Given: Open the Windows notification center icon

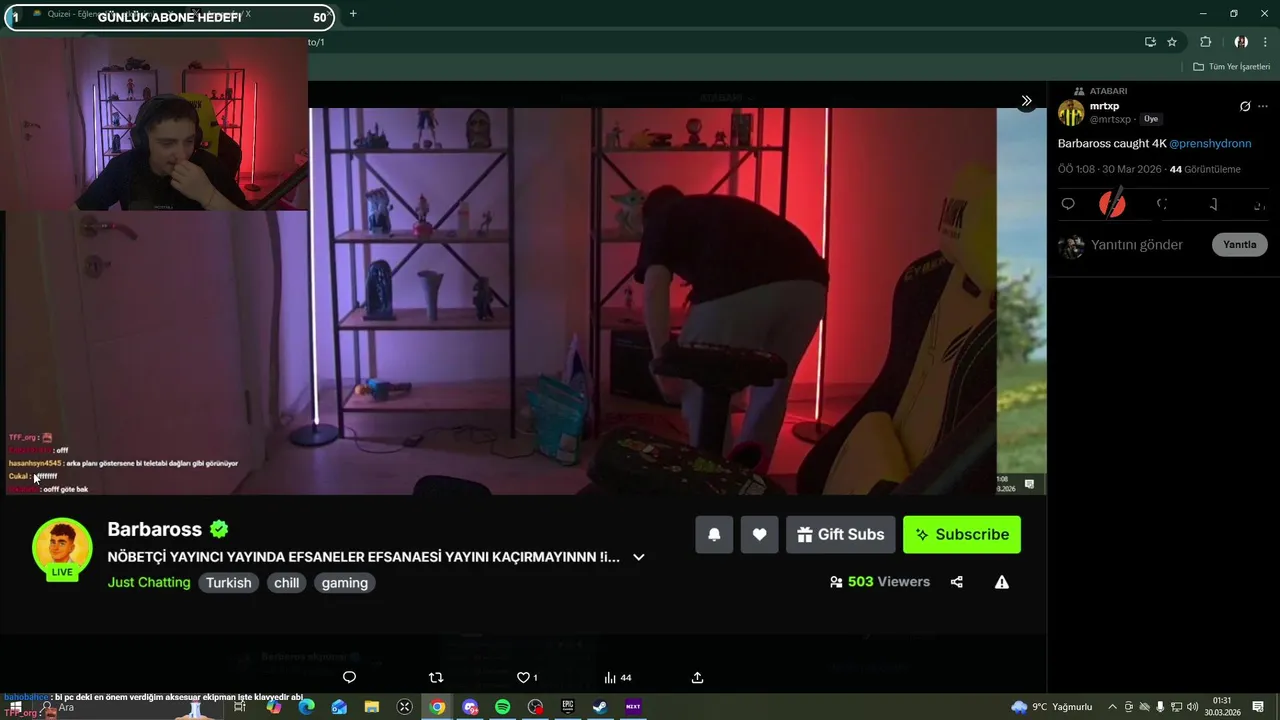Looking at the screenshot, I should 1258,707.
